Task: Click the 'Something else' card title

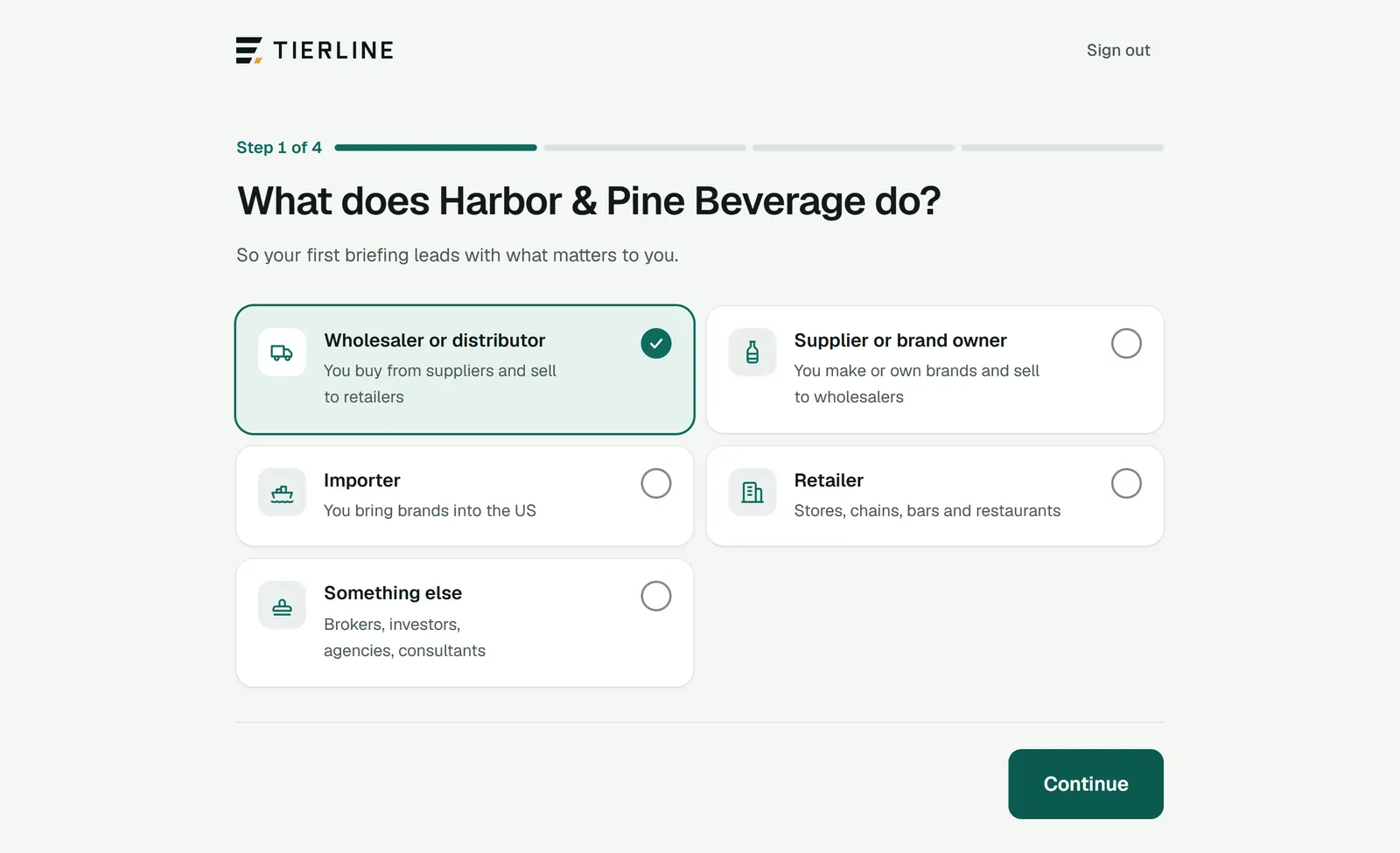Action: click(393, 593)
